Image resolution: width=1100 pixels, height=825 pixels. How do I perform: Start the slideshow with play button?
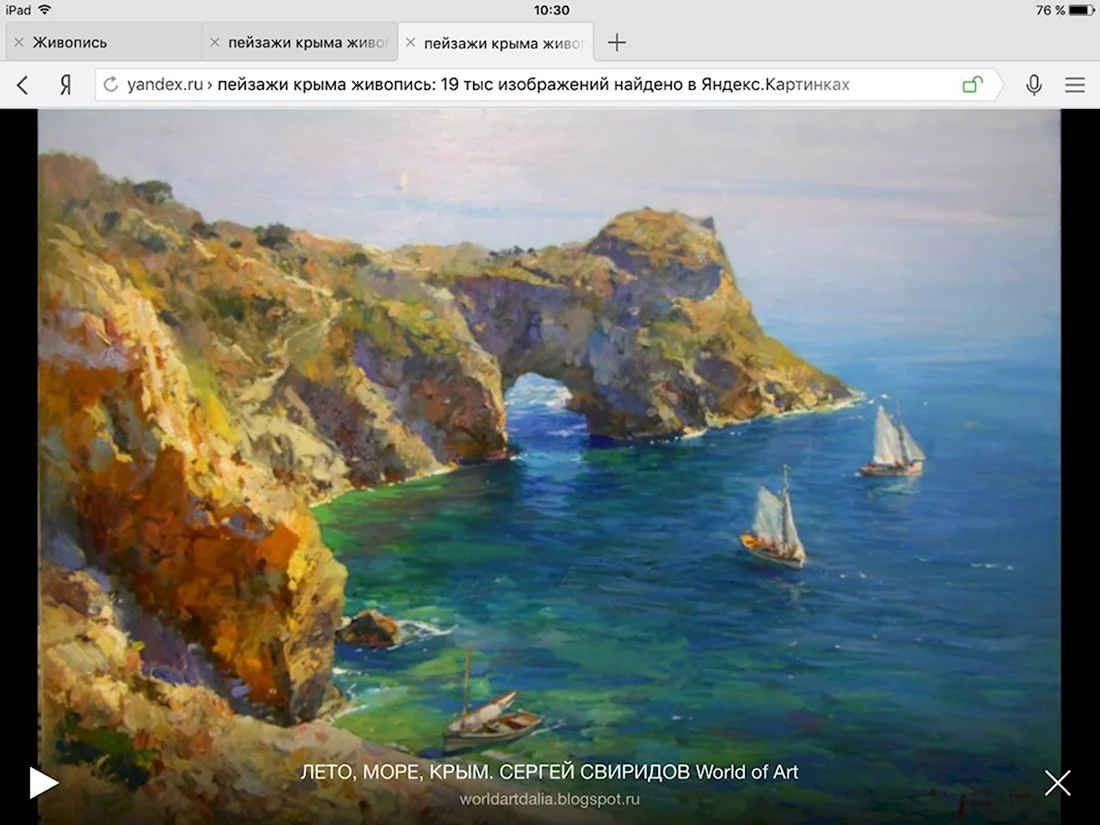pos(43,783)
